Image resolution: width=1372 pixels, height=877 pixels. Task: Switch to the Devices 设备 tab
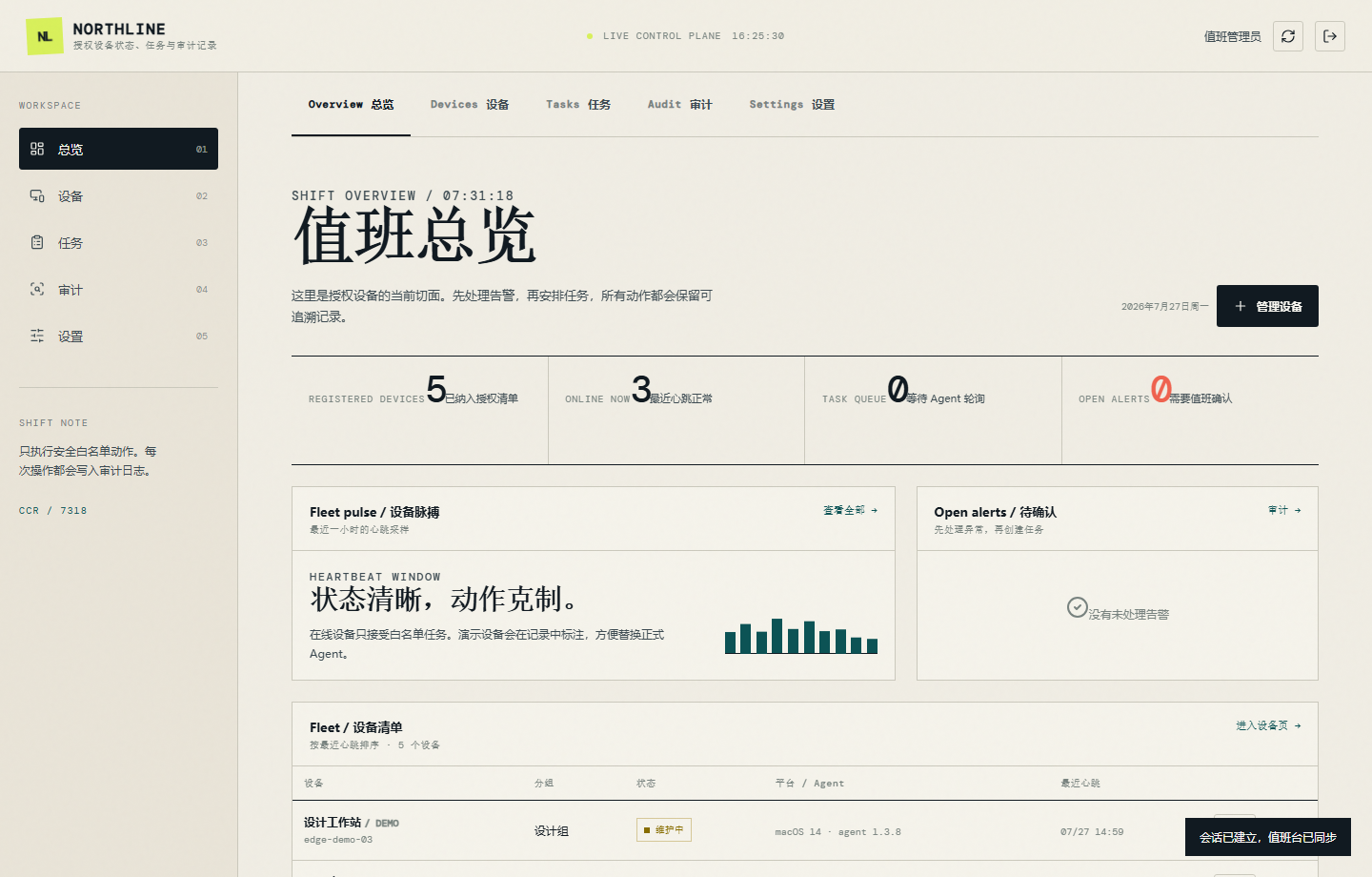tap(470, 105)
